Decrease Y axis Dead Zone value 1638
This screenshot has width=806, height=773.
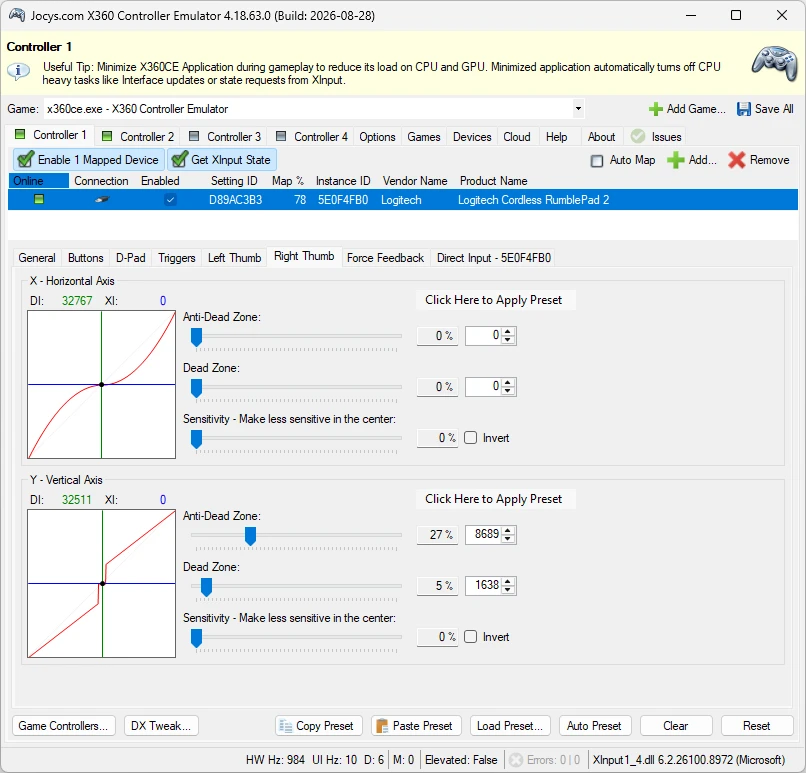pos(508,590)
